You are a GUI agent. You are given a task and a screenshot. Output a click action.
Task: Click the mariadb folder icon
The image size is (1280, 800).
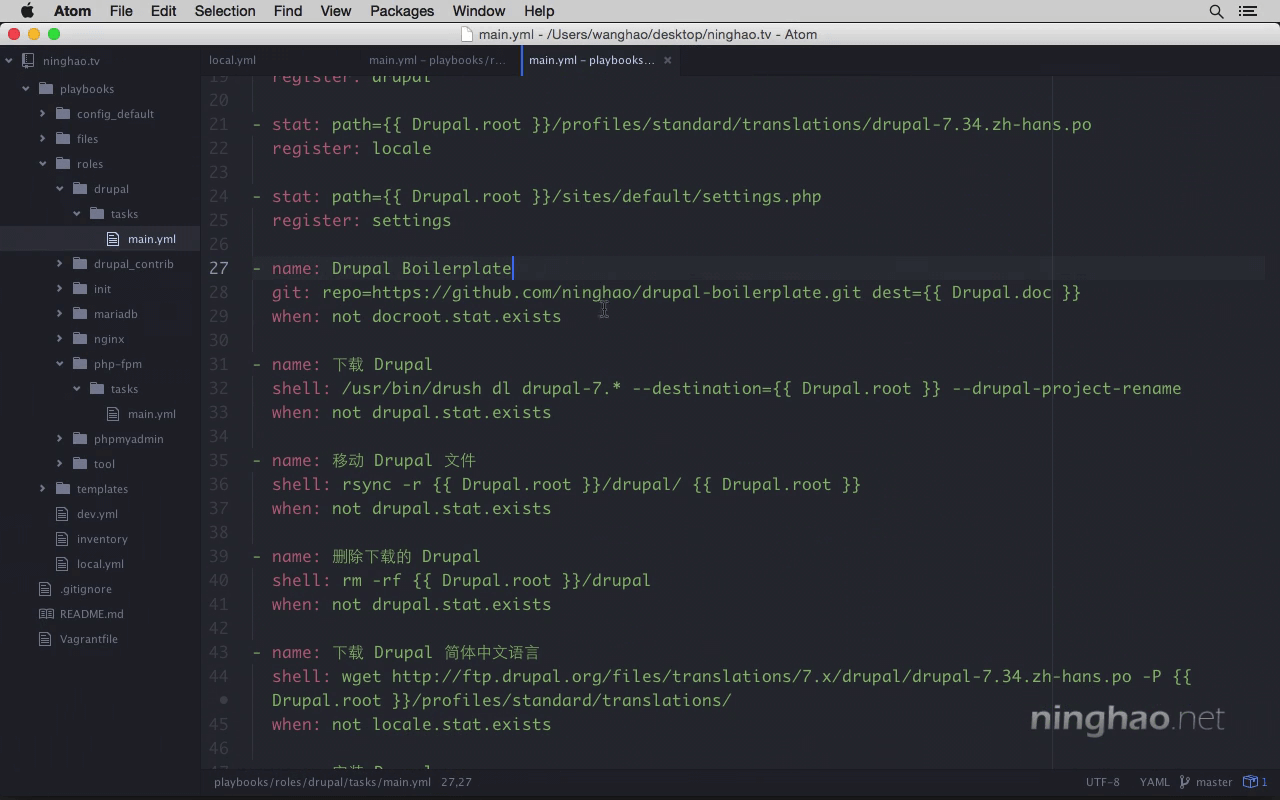79,314
